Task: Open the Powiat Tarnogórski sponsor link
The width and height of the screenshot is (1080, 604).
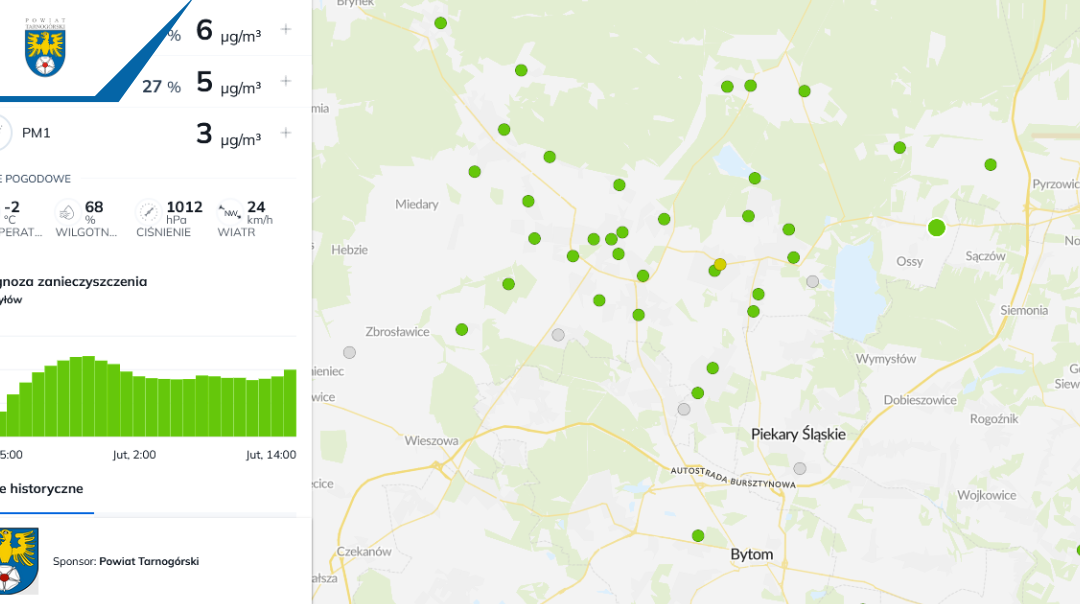Action: pyautogui.click(x=149, y=561)
